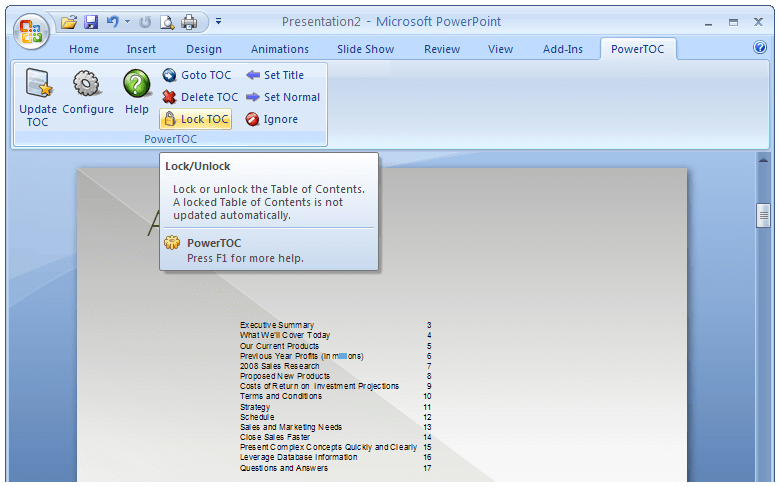Open a file using the folder icon
The width and height of the screenshot is (780, 487).
[69, 22]
